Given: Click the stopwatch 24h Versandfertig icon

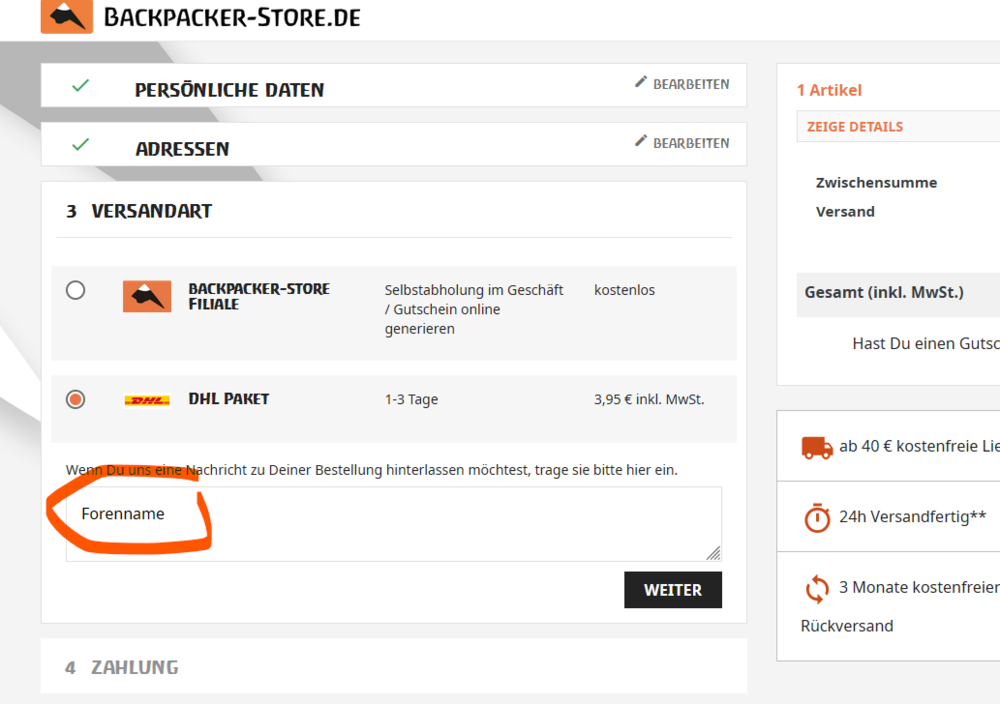Looking at the screenshot, I should (817, 517).
